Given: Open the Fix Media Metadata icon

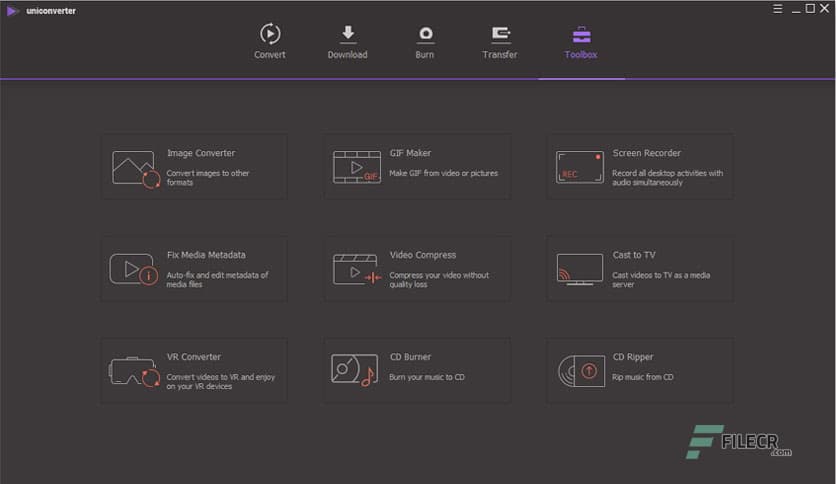Looking at the screenshot, I should click(133, 269).
